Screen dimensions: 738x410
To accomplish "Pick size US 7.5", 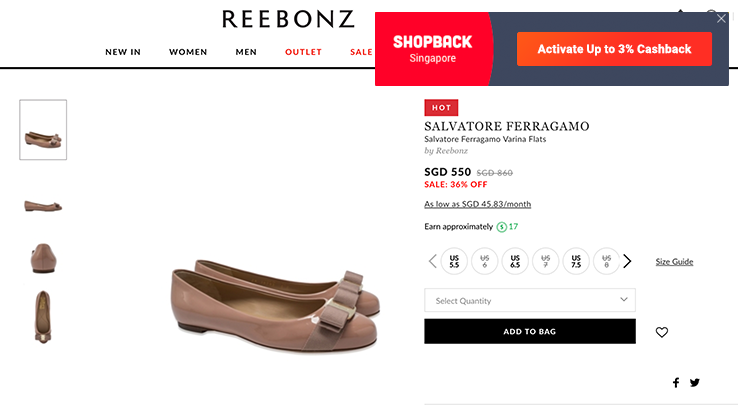I will point(576,261).
